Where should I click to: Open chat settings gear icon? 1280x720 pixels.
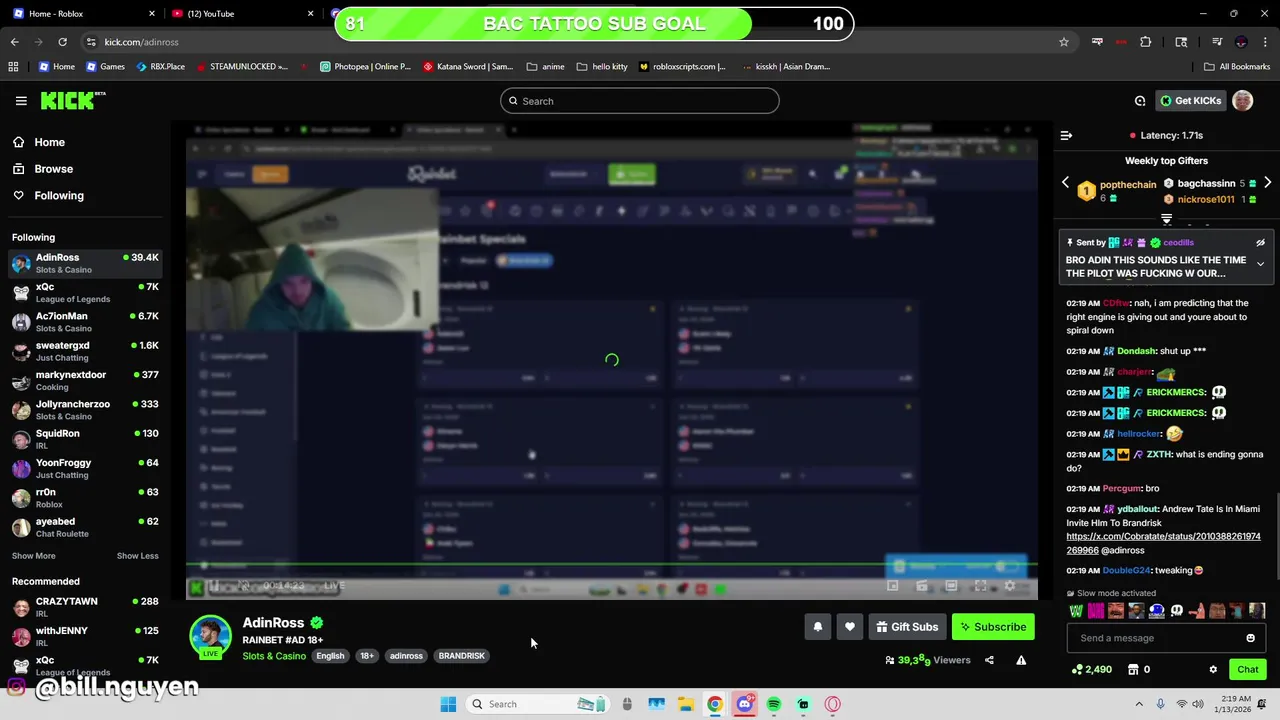1213,670
